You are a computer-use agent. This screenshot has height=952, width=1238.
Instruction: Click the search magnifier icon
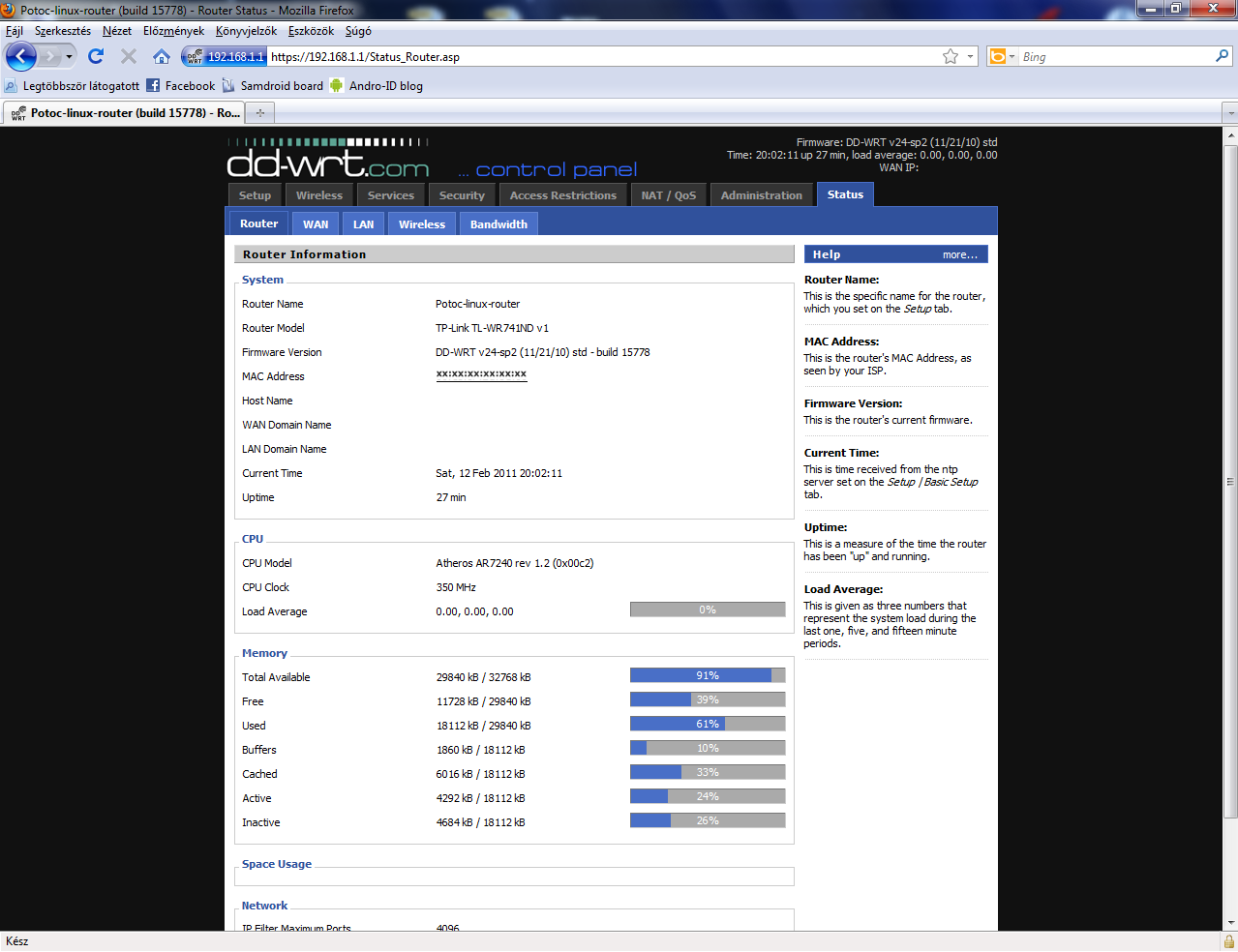(x=1223, y=56)
